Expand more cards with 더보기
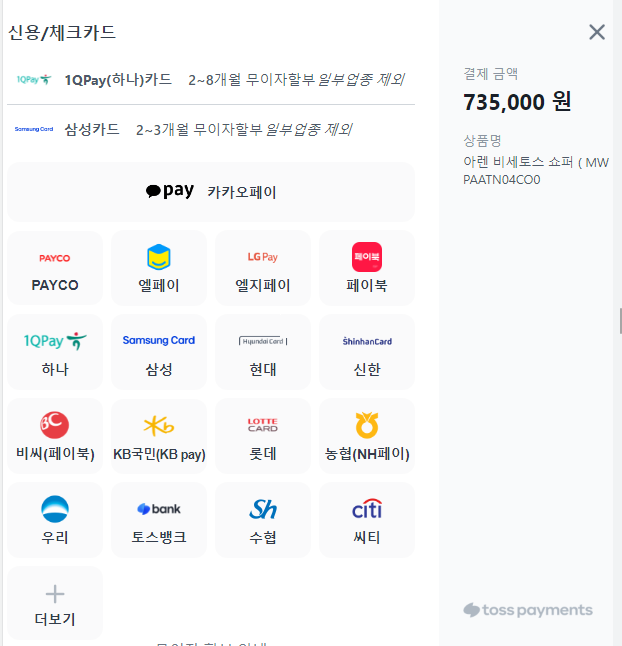 (x=55, y=604)
